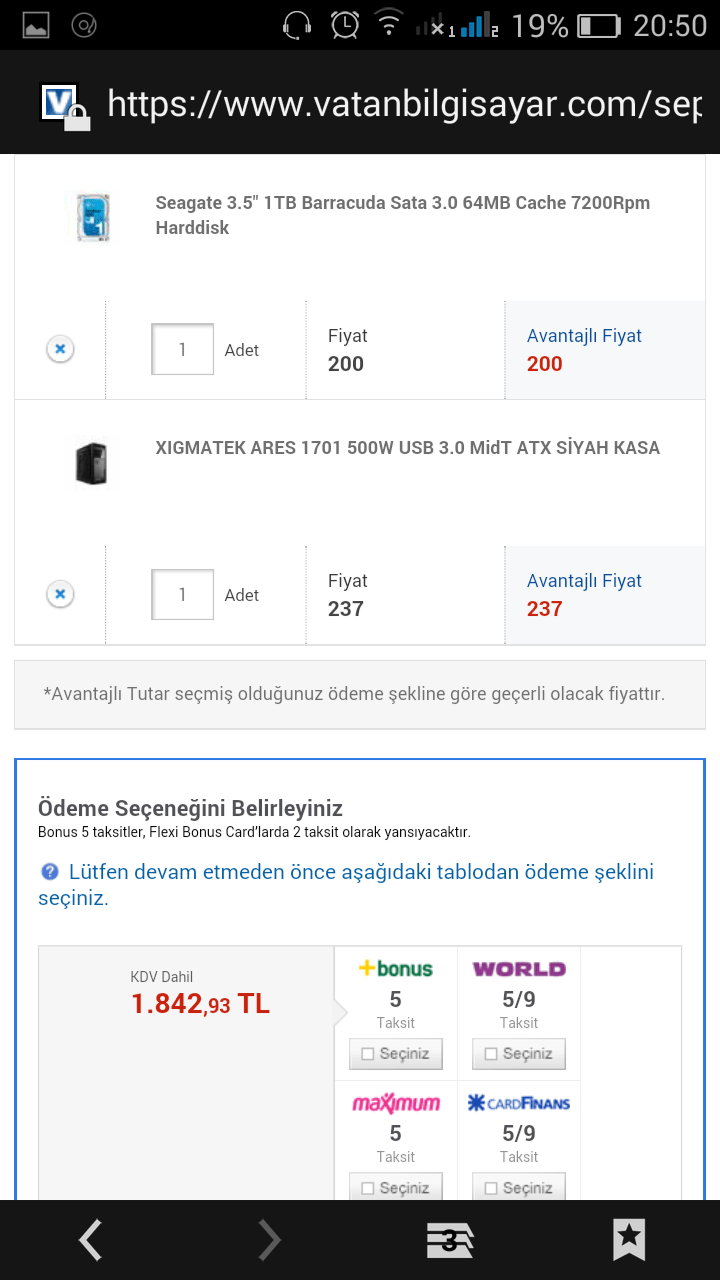This screenshot has height=1280, width=720.
Task: Tap the Vatan site favicon lock
Action: 65,106
